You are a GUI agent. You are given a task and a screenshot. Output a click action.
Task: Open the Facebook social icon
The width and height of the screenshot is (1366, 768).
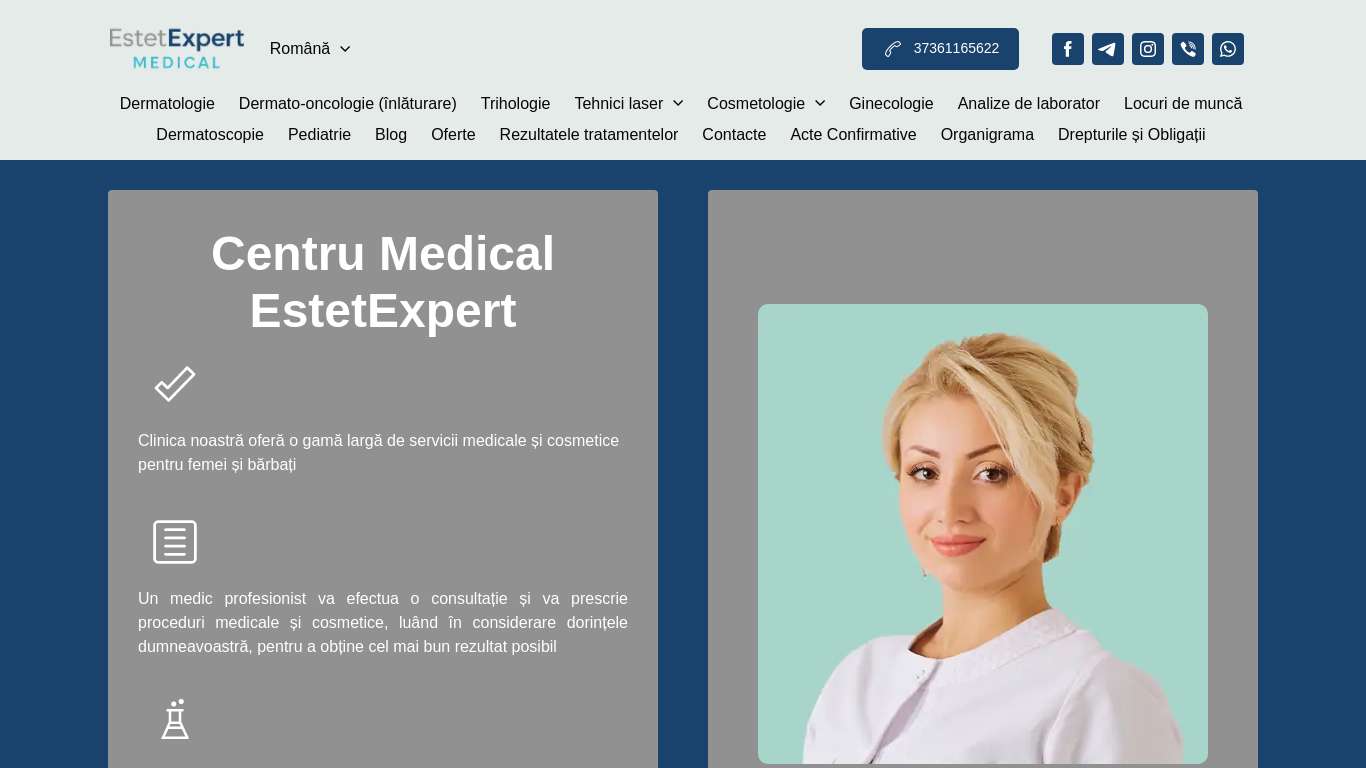pos(1067,49)
